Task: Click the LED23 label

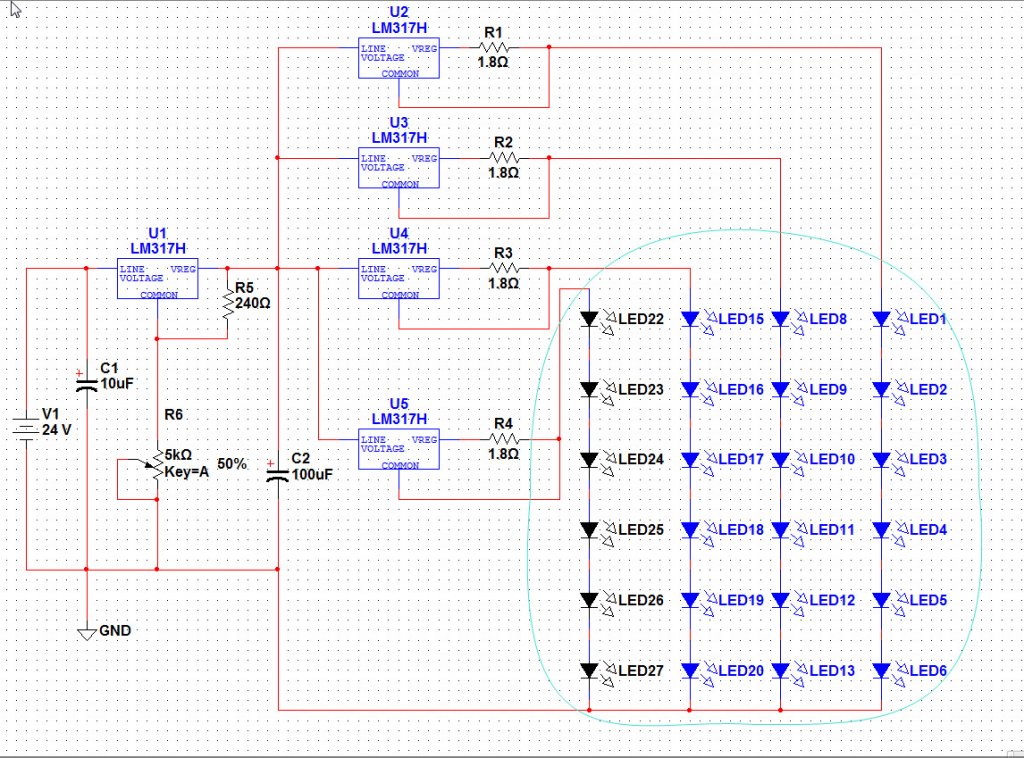Action: pos(641,390)
